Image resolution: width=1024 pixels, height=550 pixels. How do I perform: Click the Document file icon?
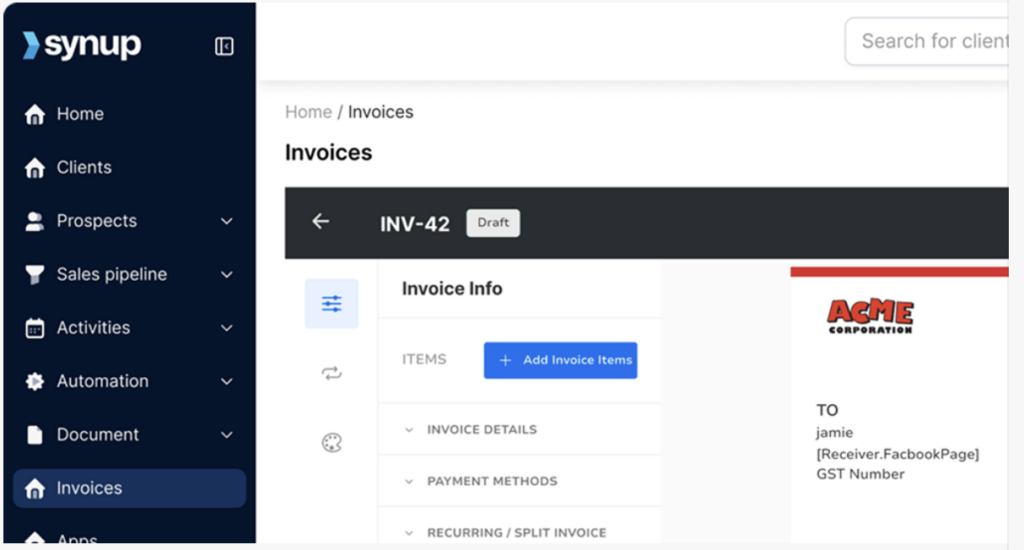(x=35, y=435)
